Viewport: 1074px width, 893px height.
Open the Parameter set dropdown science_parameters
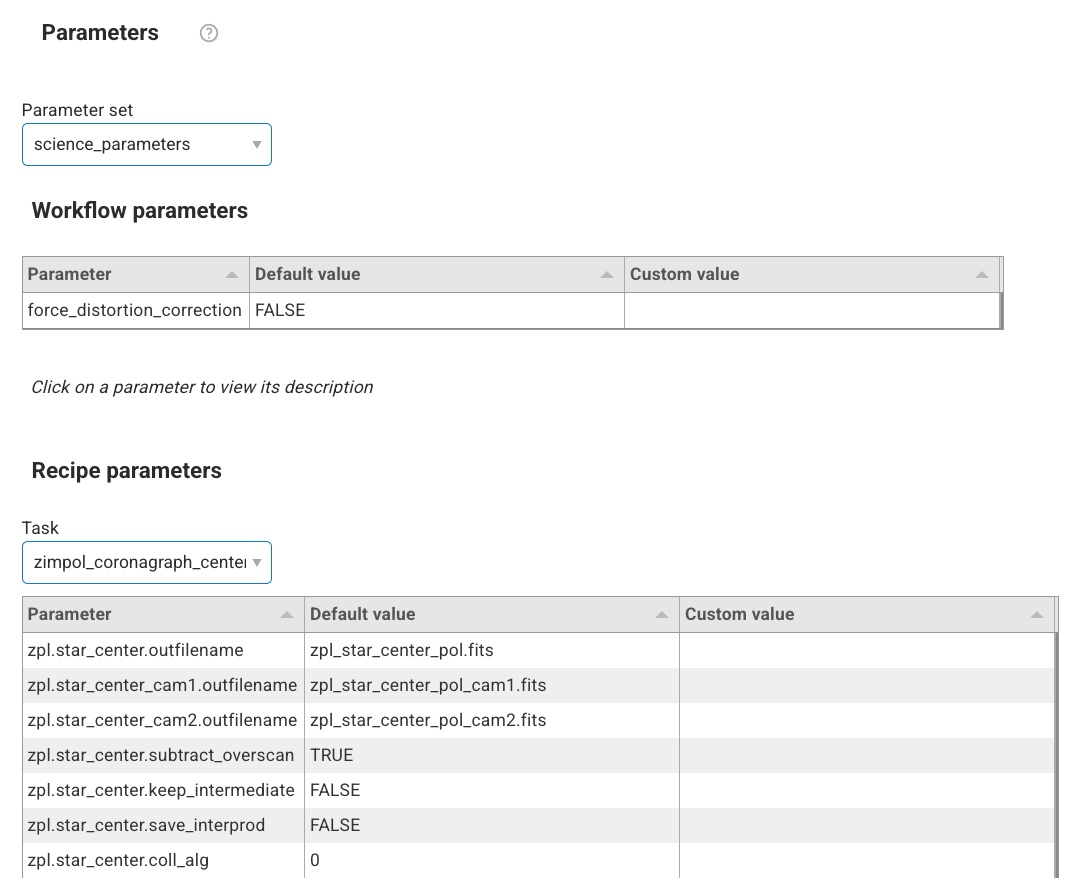[x=147, y=144]
